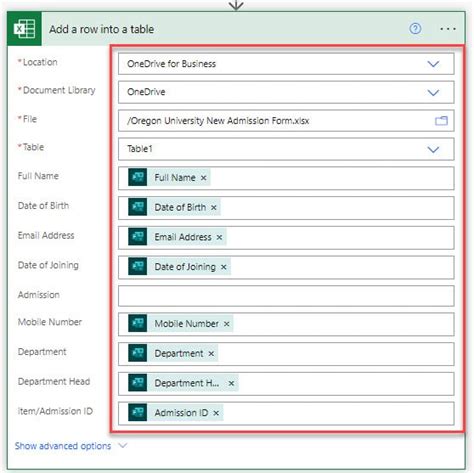Click the 'Admission ID' token text
This screenshot has width=474, height=473.
pyautogui.click(x=181, y=413)
